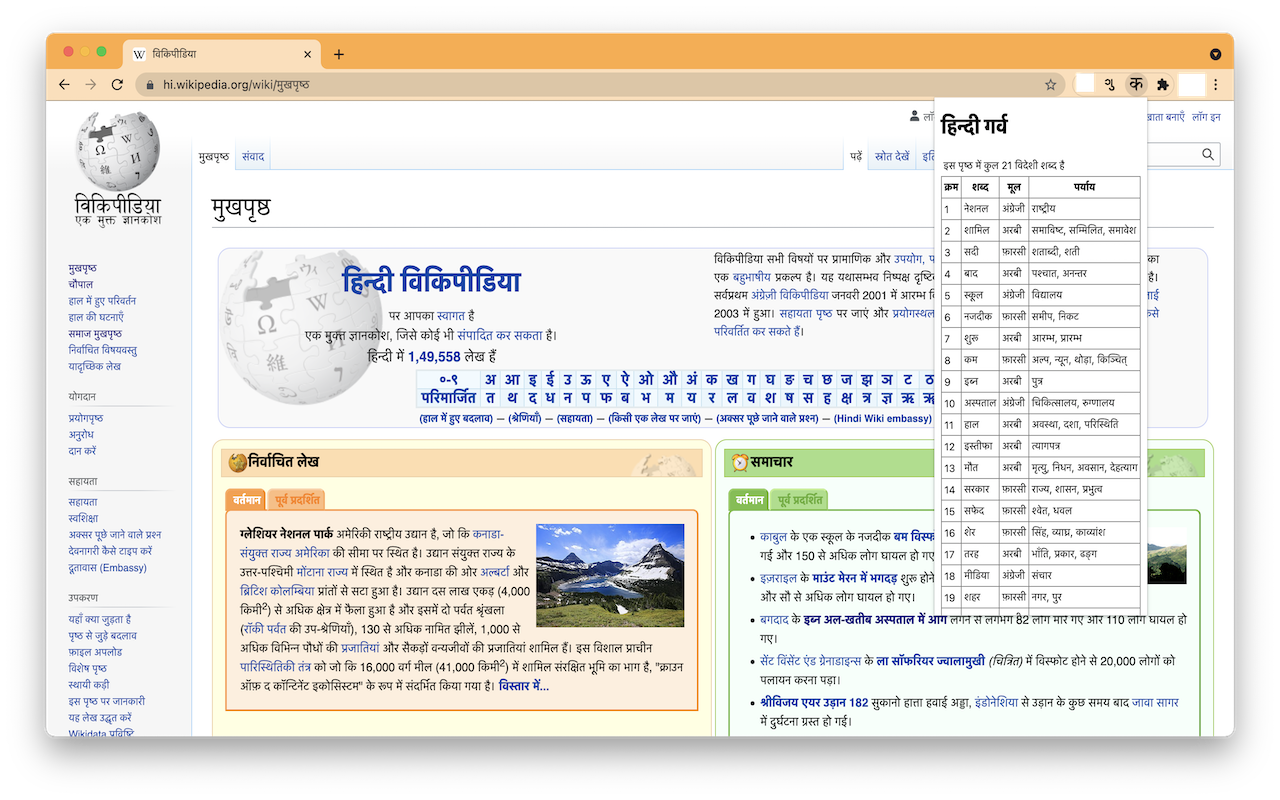Click word मीडिया in popup table
Viewport: 1280px width, 800px height.
[977, 575]
